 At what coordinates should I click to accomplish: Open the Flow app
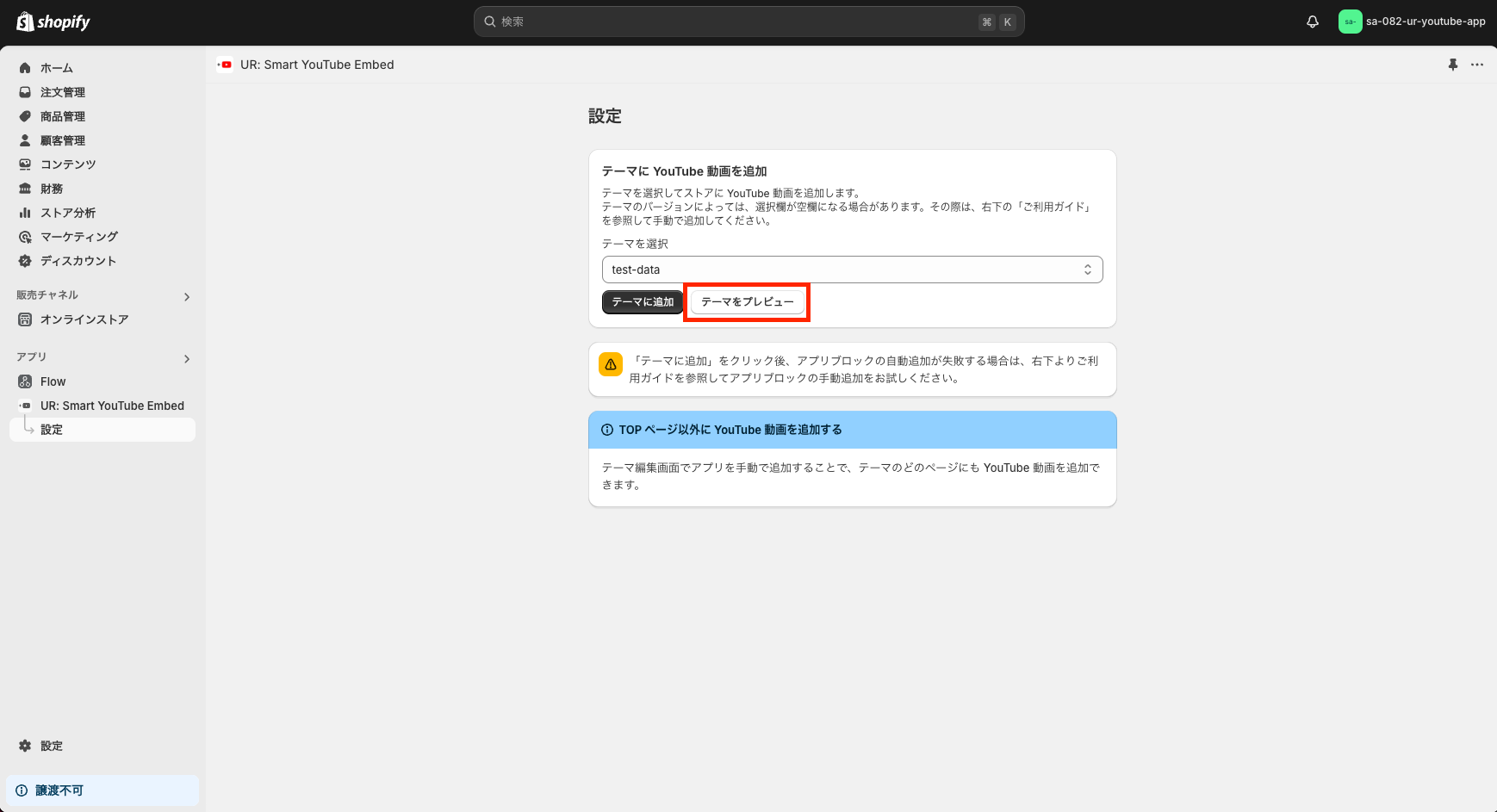53,381
